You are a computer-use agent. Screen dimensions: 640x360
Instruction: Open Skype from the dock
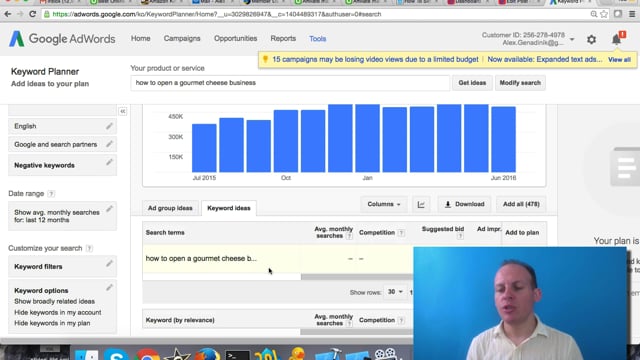[116, 354]
